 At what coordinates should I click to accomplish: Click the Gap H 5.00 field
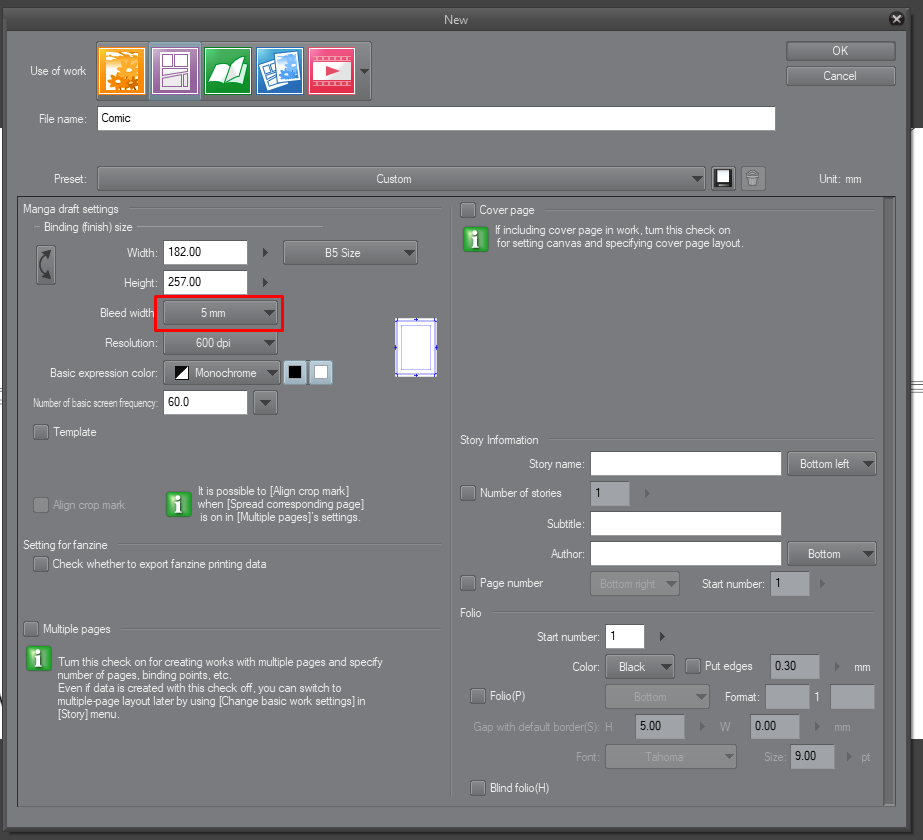pyautogui.click(x=660, y=727)
